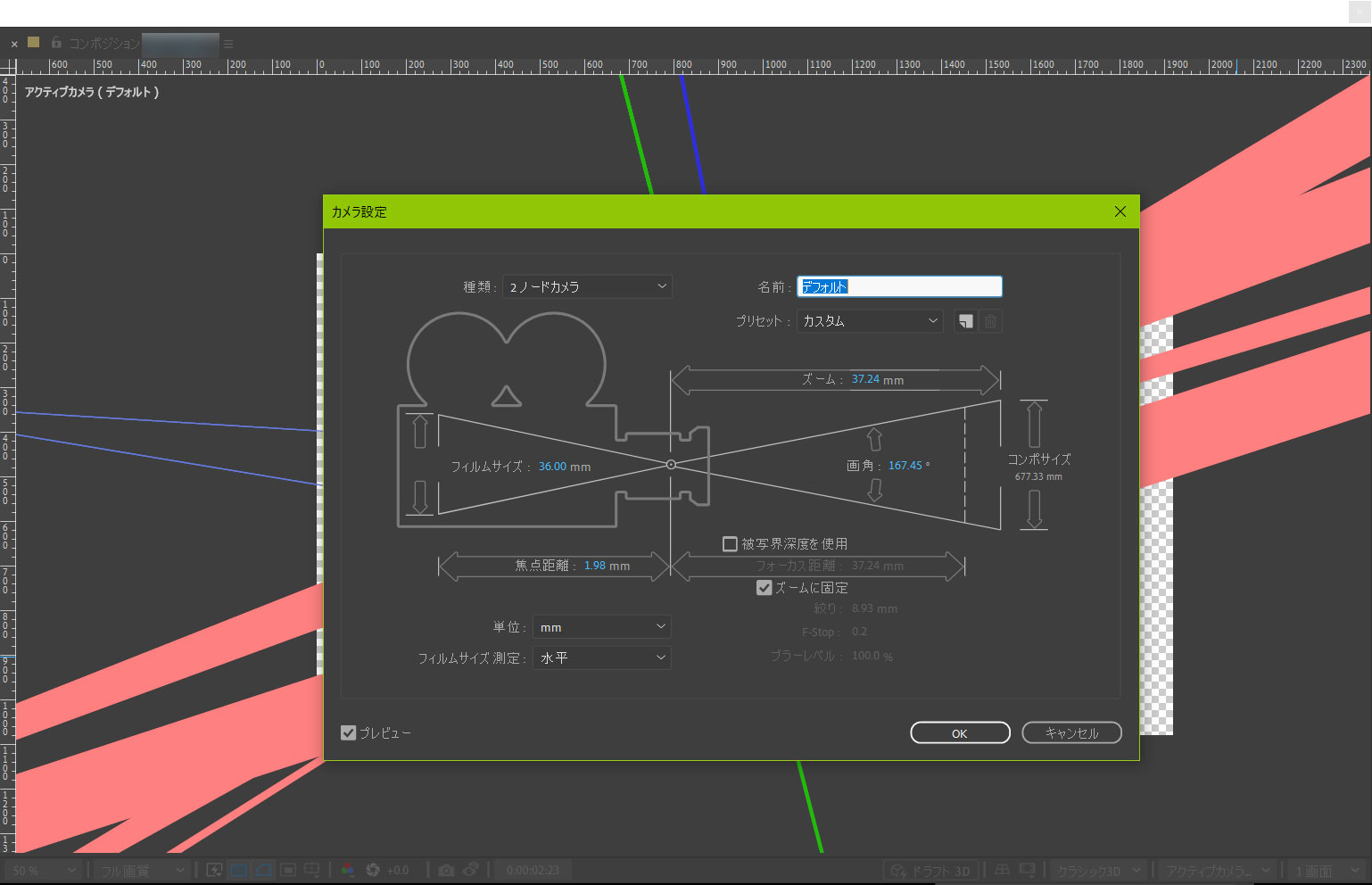Click the reset exposure aperture icon
The width and height of the screenshot is (1372, 885).
pos(373,870)
